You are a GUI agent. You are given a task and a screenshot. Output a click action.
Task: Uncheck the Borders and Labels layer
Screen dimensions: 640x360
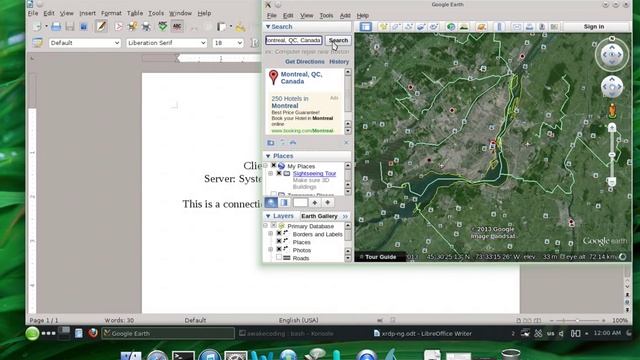pos(279,233)
